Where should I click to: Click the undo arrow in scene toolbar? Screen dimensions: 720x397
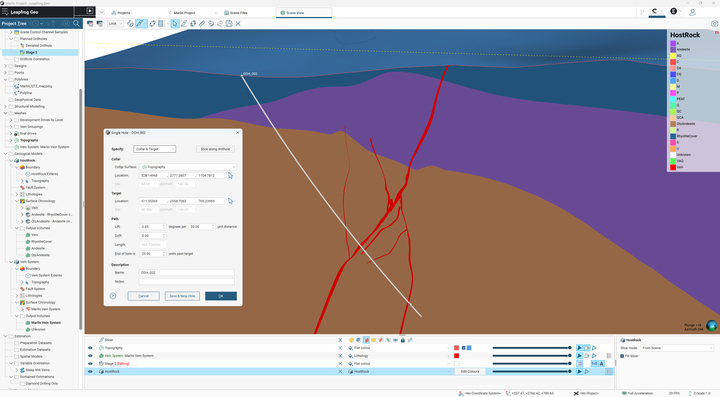pyautogui.click(x=211, y=23)
